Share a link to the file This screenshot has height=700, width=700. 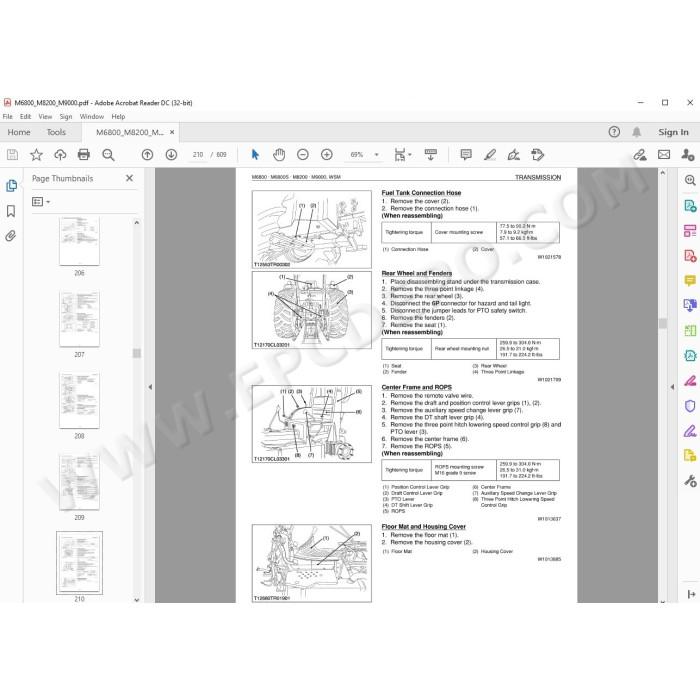pos(640,155)
